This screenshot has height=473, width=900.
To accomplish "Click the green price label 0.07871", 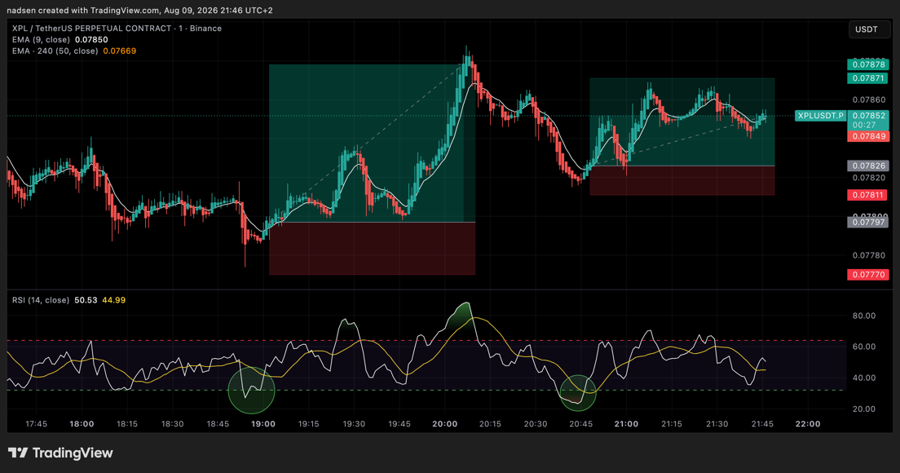I will [868, 78].
